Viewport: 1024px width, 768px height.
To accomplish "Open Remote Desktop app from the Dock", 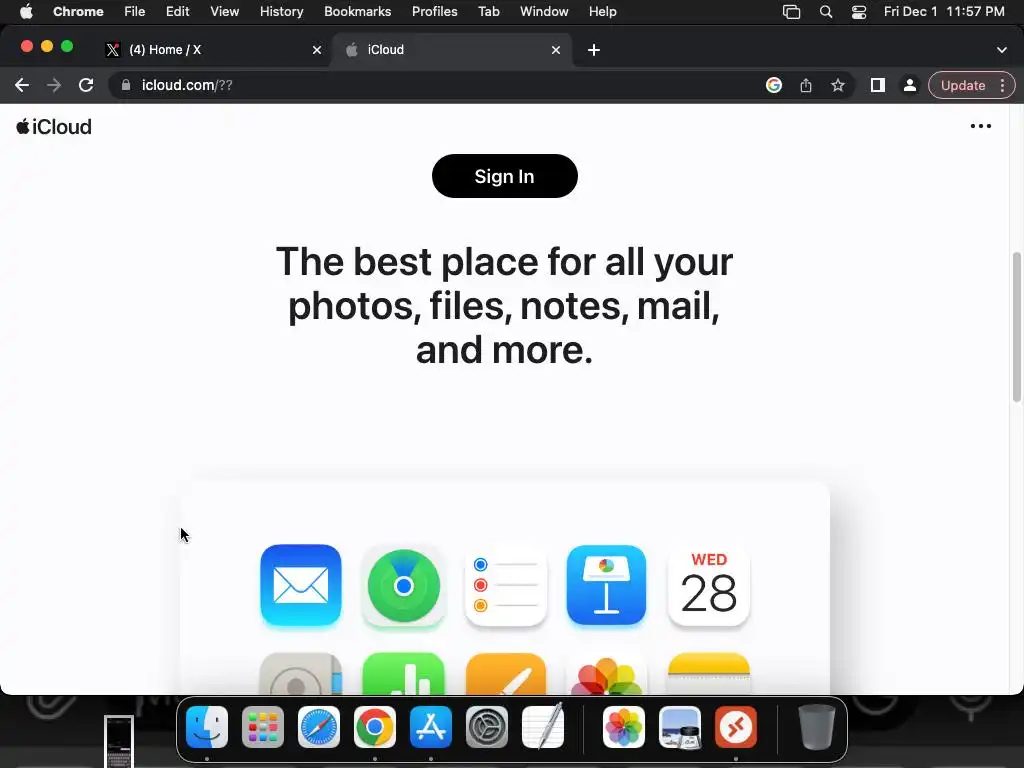I will coord(736,727).
